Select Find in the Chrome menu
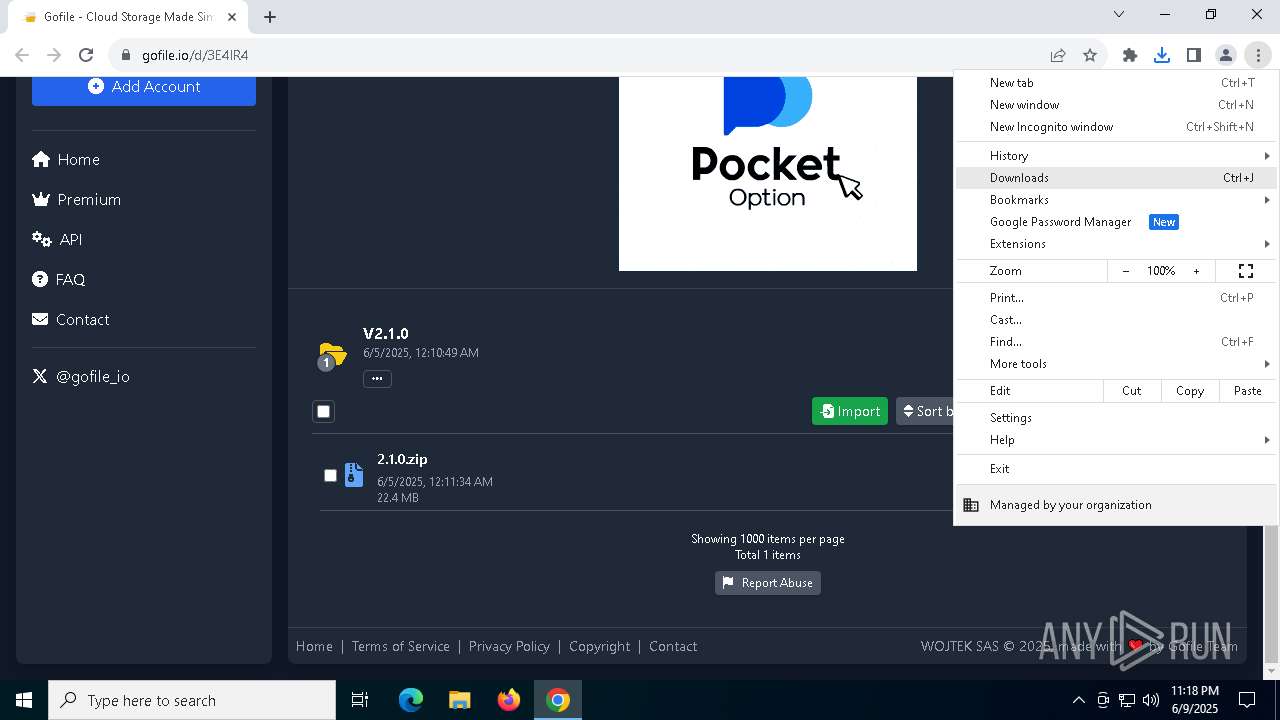This screenshot has height=720, width=1280. 1116,342
